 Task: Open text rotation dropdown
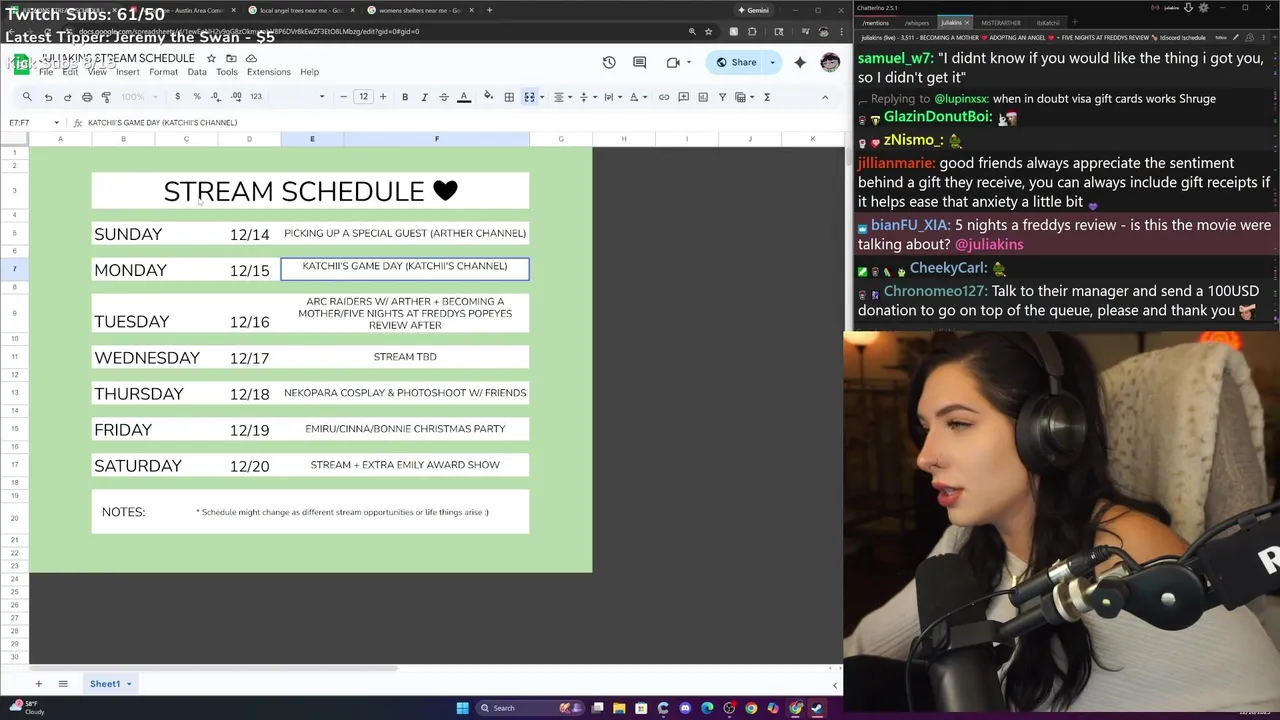(636, 97)
